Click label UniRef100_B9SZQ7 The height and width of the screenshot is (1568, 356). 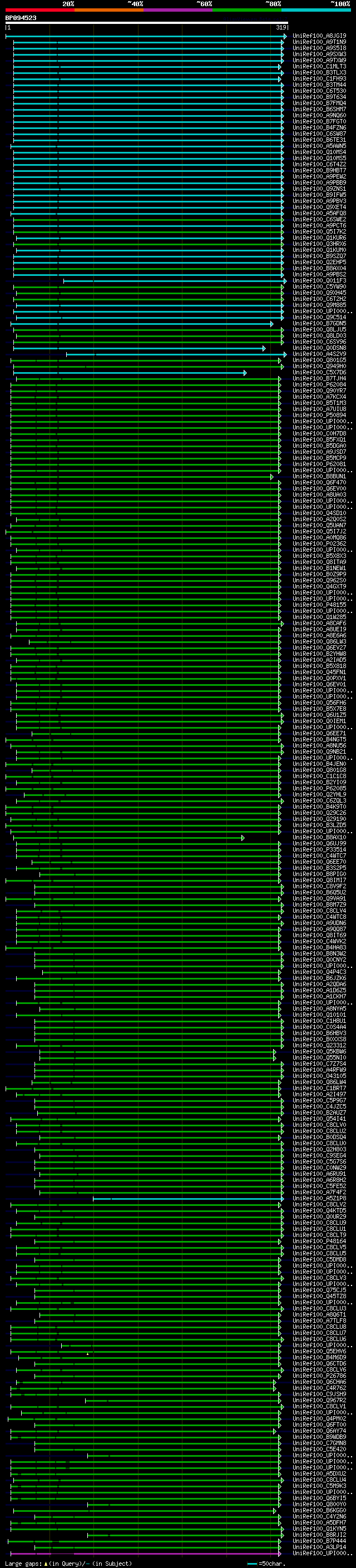click(319, 256)
